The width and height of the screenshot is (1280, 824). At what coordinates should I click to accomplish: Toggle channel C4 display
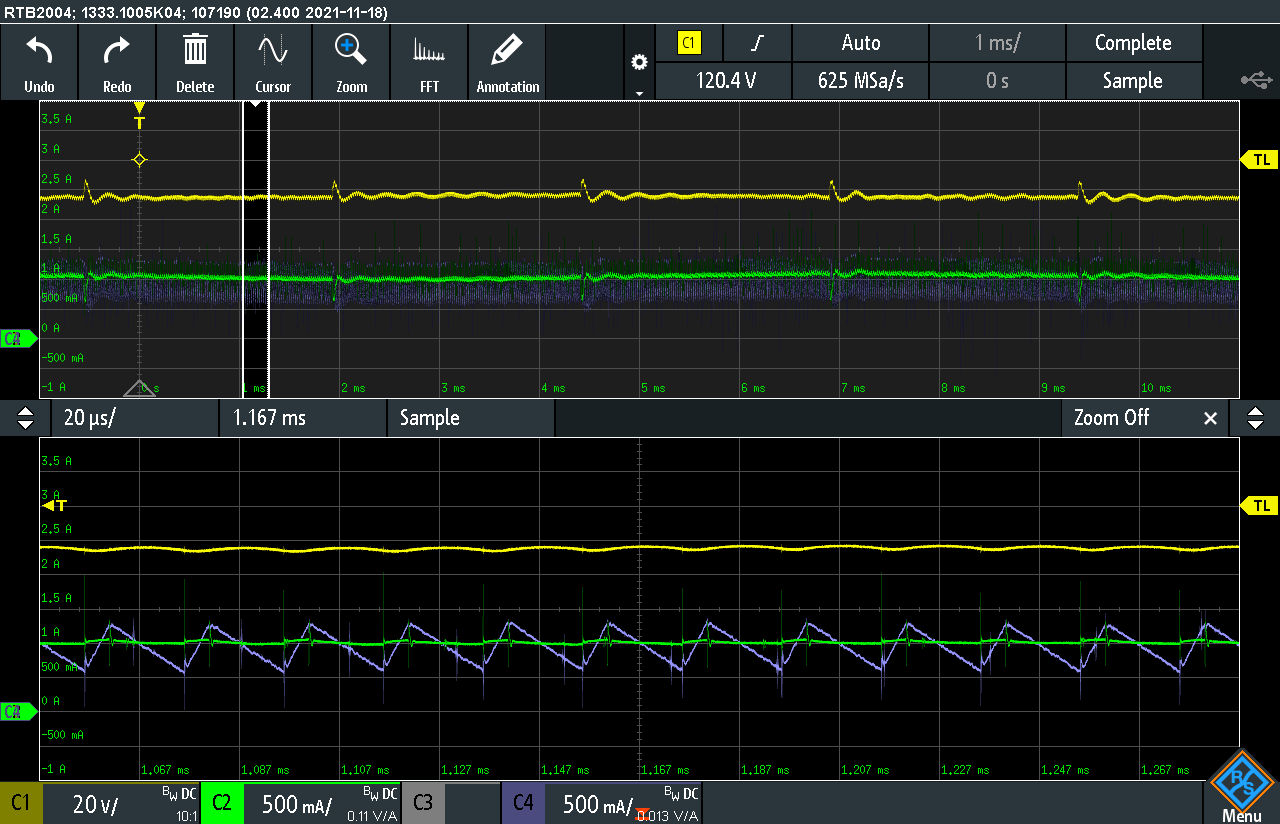pyautogui.click(x=522, y=803)
